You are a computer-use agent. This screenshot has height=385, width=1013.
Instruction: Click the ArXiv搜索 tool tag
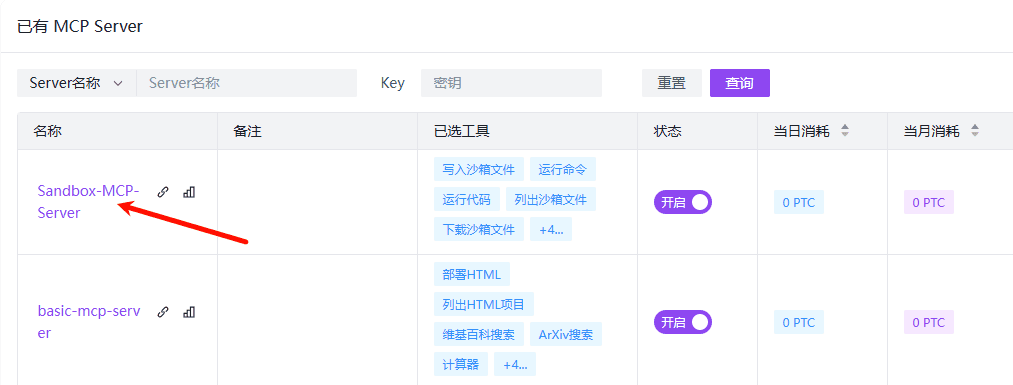pyautogui.click(x=566, y=335)
